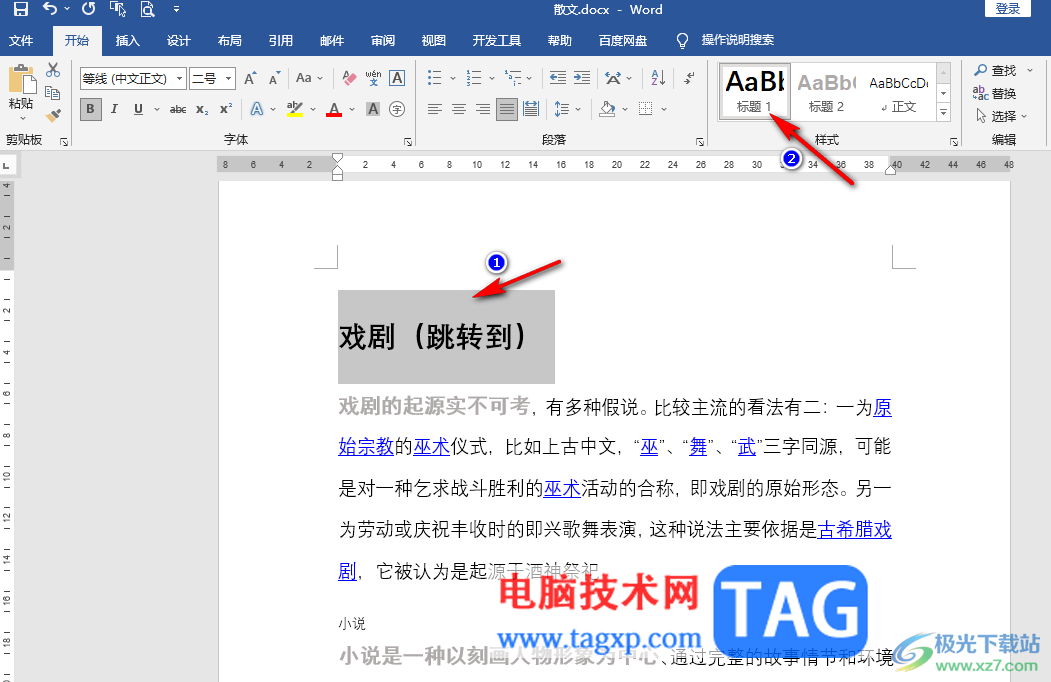Open the bullet list dropdown arrow
Screen dimensions: 1051x682
453,78
